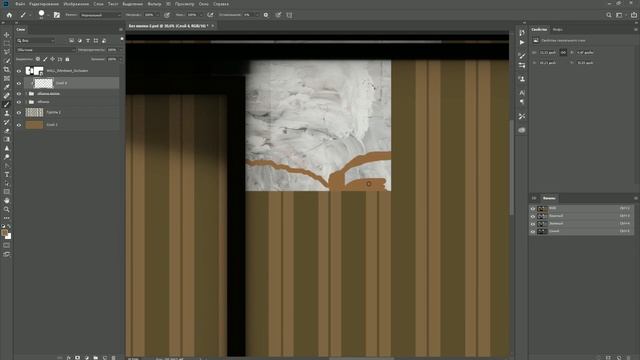
Task: Select the Rectangular Marquee tool
Action: coord(7,44)
